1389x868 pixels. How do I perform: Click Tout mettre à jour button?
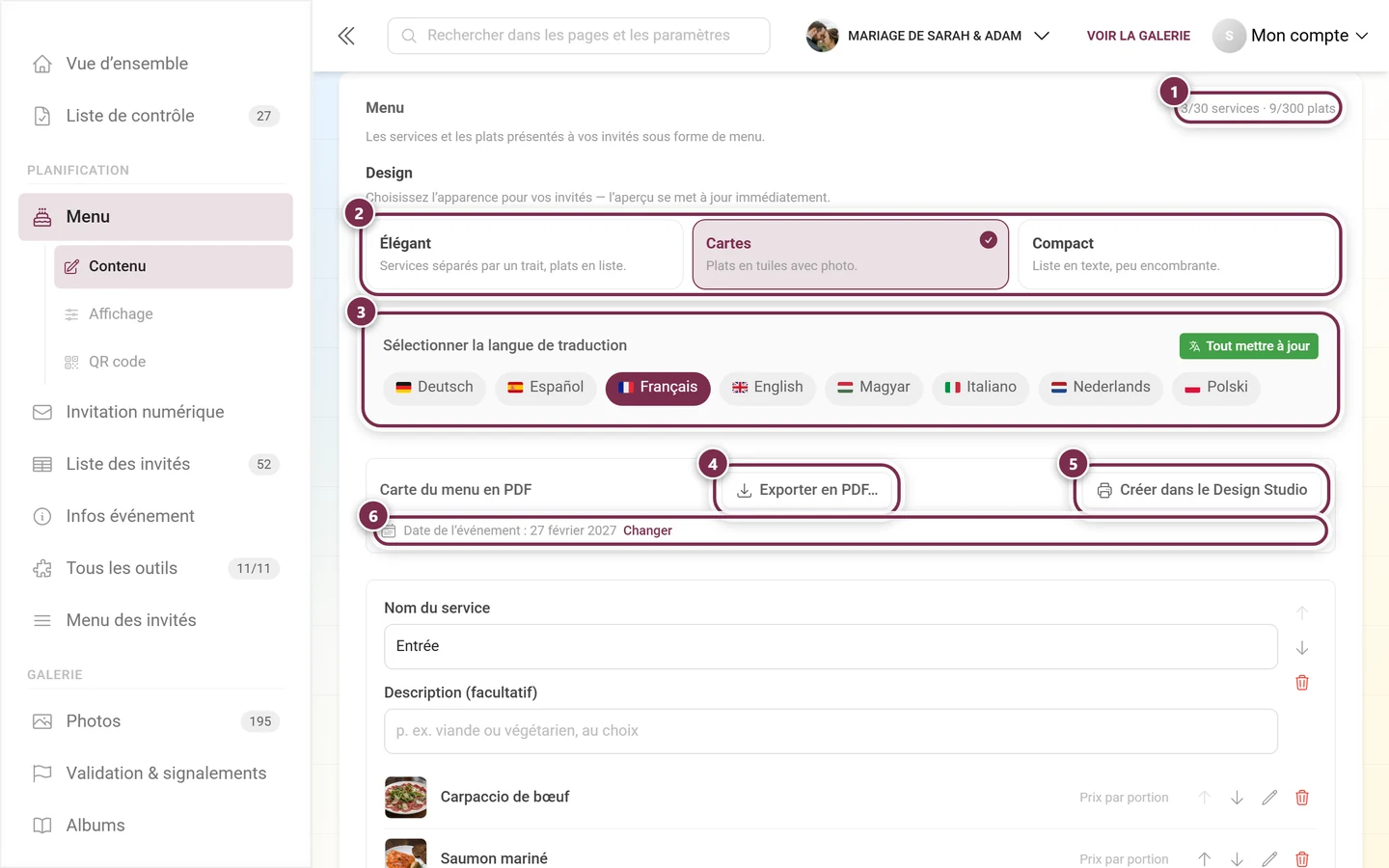tap(1249, 346)
